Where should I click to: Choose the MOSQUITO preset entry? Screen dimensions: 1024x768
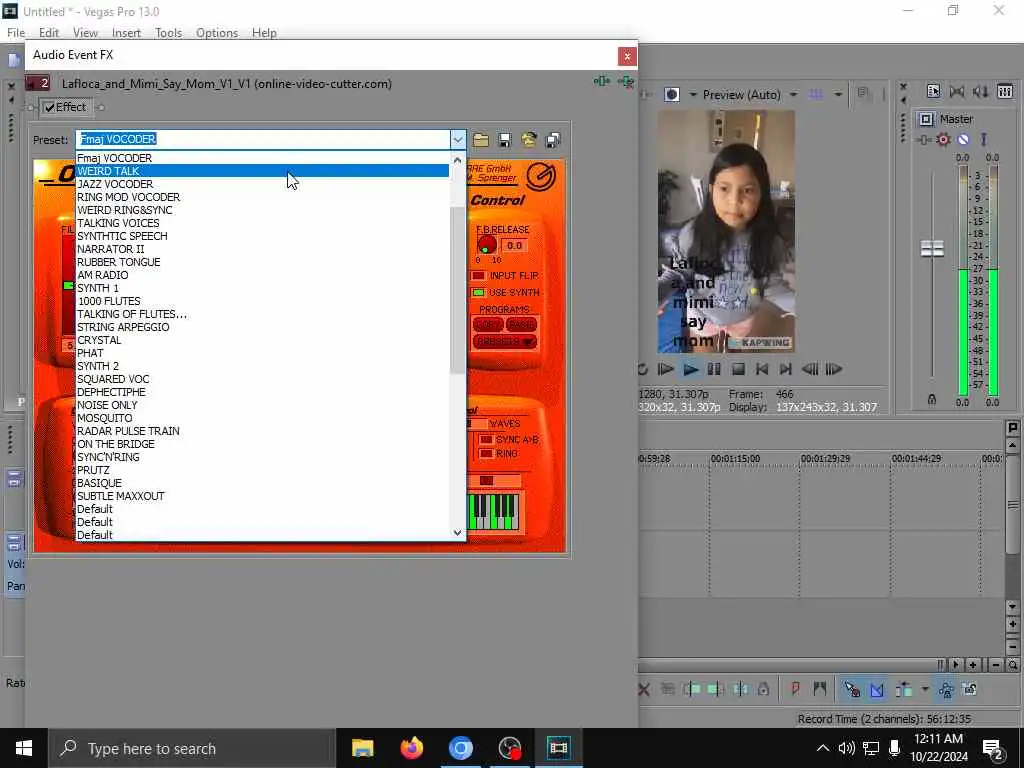click(263, 418)
